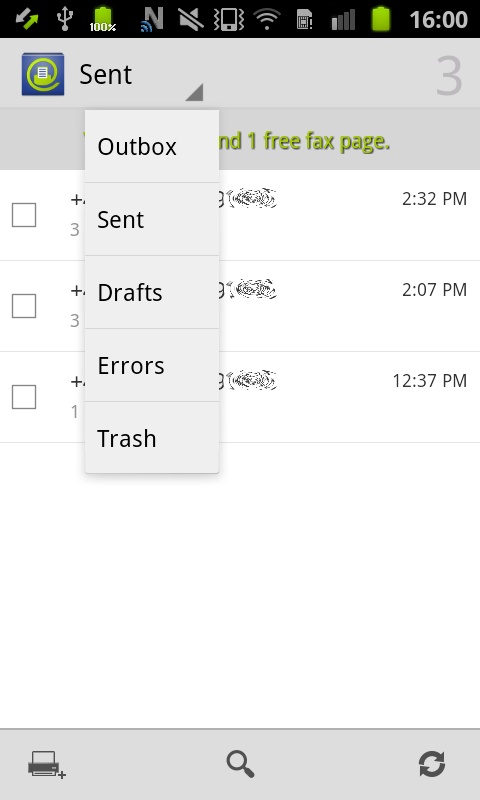Select Outbox from the folder list

[x=152, y=146]
